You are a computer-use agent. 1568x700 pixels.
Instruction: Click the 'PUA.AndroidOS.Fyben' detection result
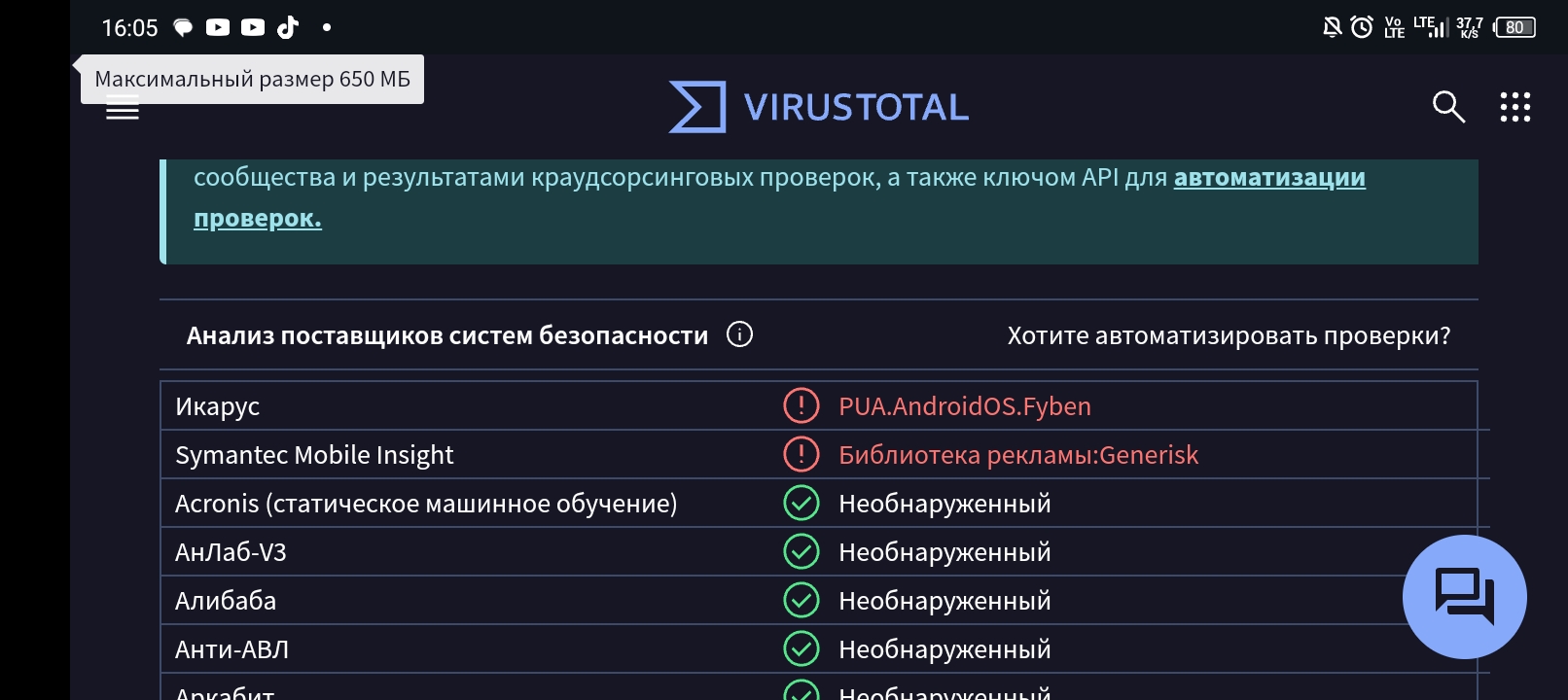click(x=965, y=406)
